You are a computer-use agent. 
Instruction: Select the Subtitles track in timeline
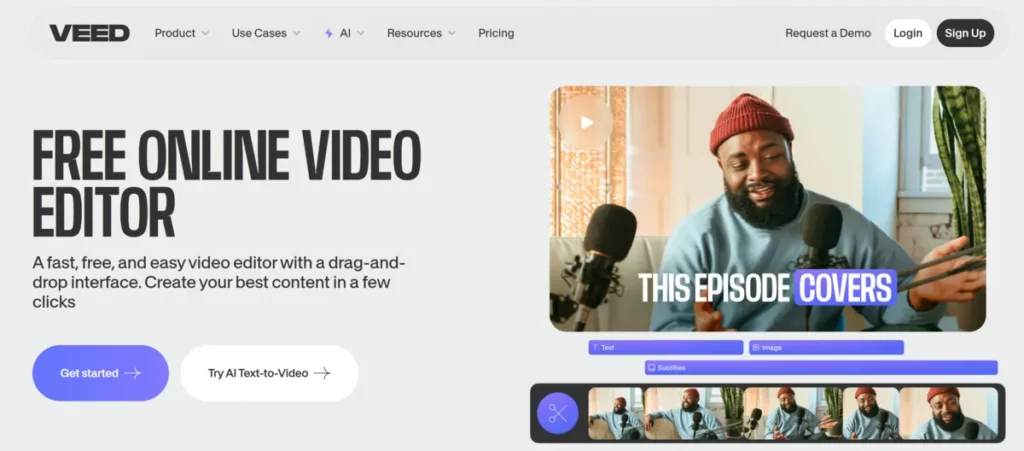(821, 368)
